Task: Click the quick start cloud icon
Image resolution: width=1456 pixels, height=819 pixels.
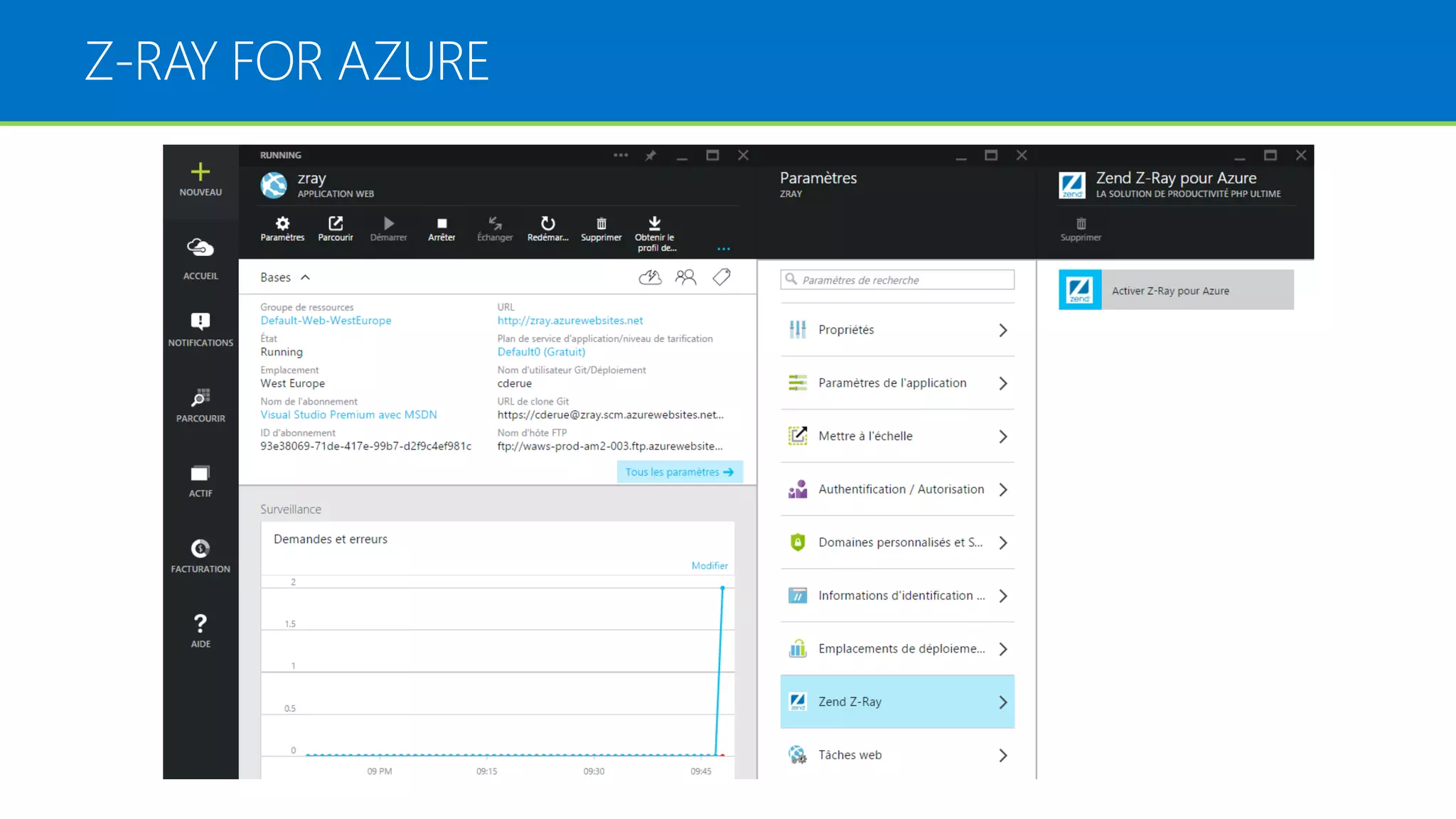Action: pyautogui.click(x=650, y=277)
